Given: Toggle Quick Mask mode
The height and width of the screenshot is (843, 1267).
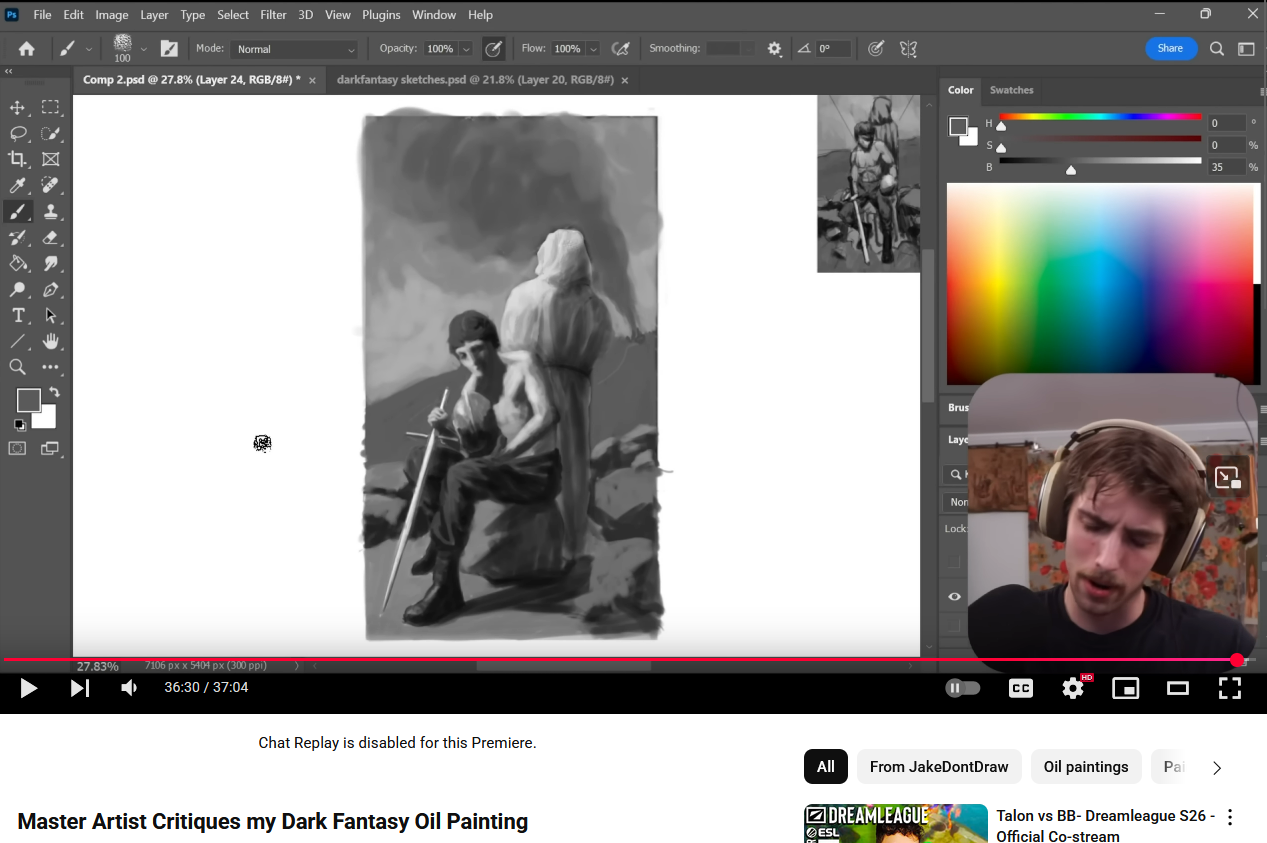Looking at the screenshot, I should [18, 449].
